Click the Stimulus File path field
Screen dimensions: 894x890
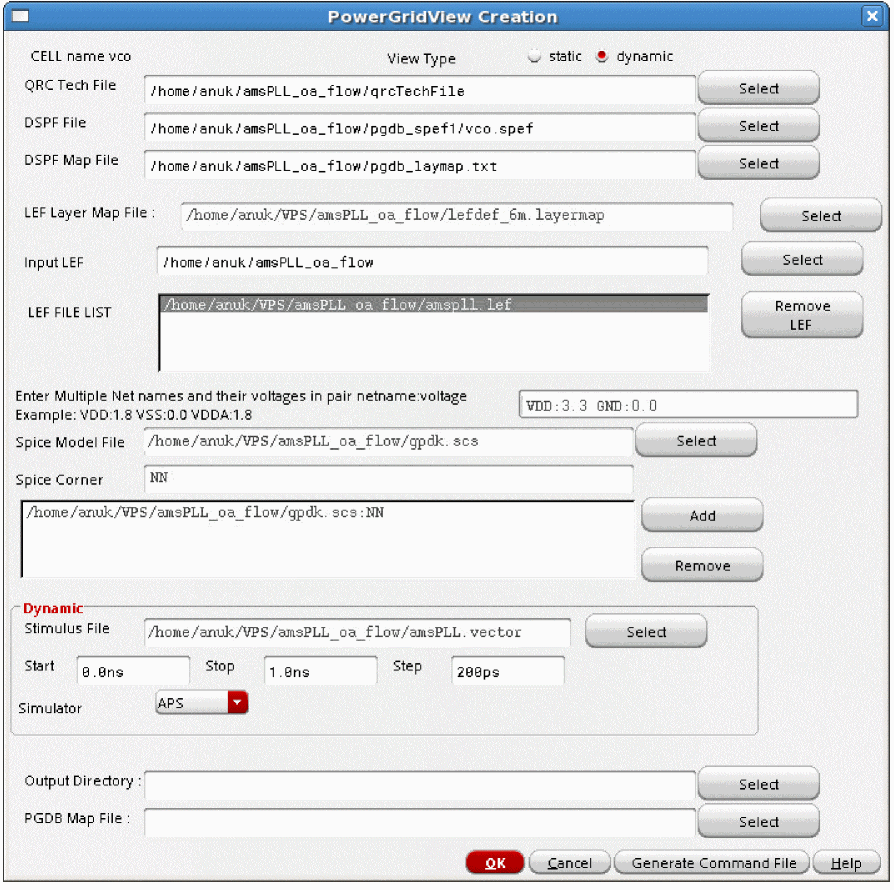357,632
